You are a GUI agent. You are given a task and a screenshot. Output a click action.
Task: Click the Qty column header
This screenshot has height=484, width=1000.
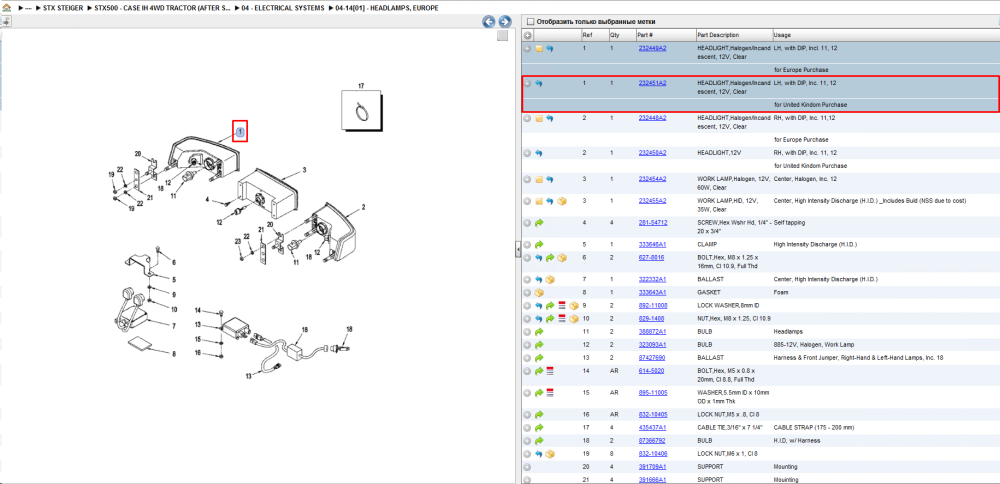[614, 35]
